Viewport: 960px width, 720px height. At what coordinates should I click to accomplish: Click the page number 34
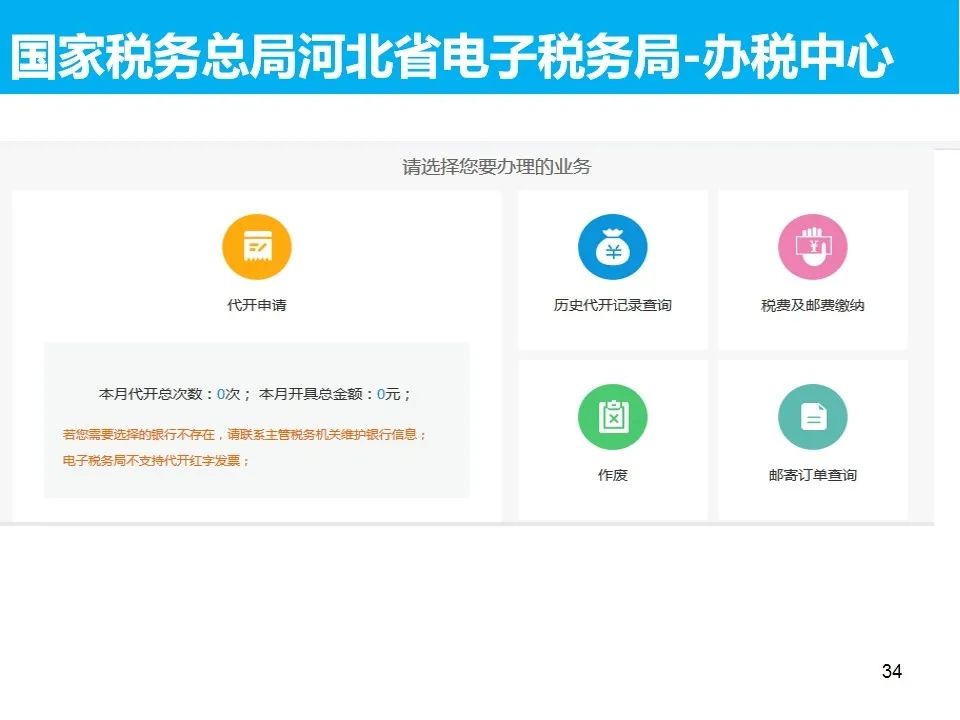tap(891, 671)
